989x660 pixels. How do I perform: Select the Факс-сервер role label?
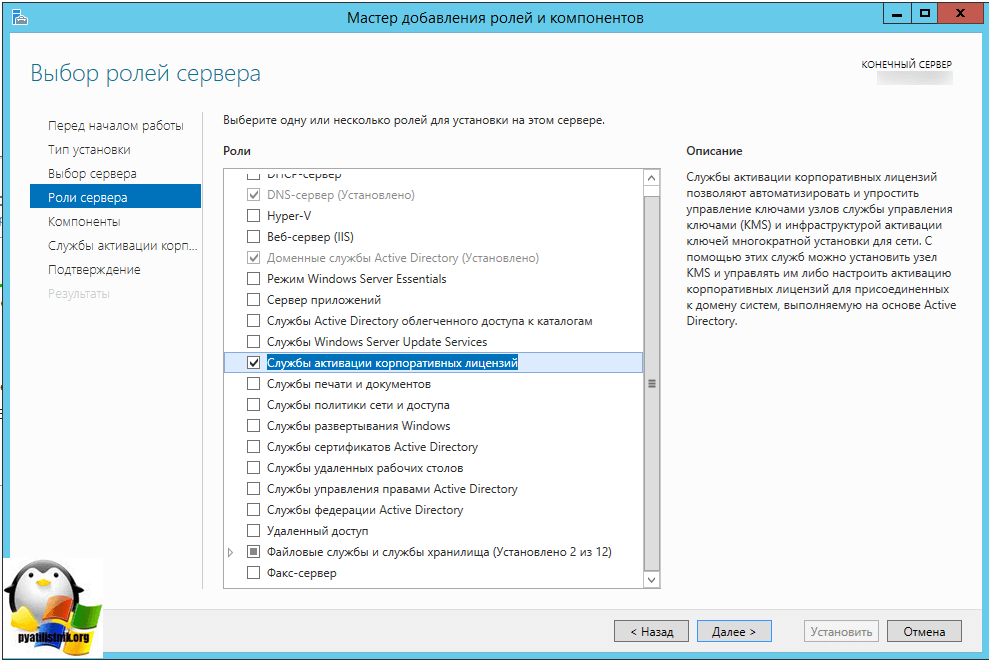click(x=301, y=573)
